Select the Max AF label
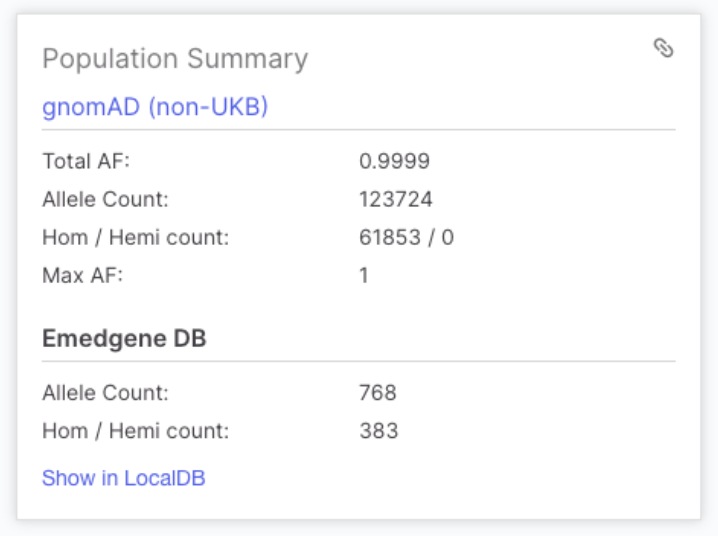The image size is (718, 536). [x=82, y=275]
